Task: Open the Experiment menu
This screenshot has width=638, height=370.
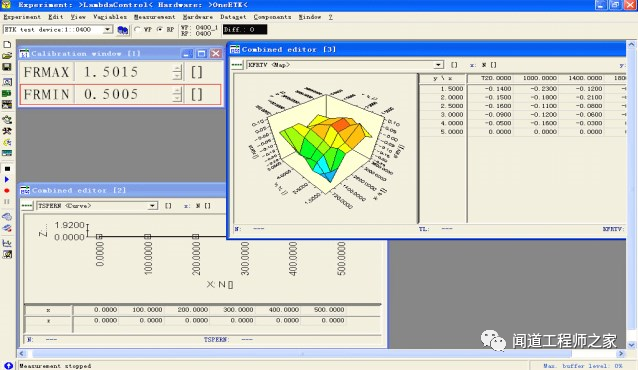Action: [x=22, y=17]
